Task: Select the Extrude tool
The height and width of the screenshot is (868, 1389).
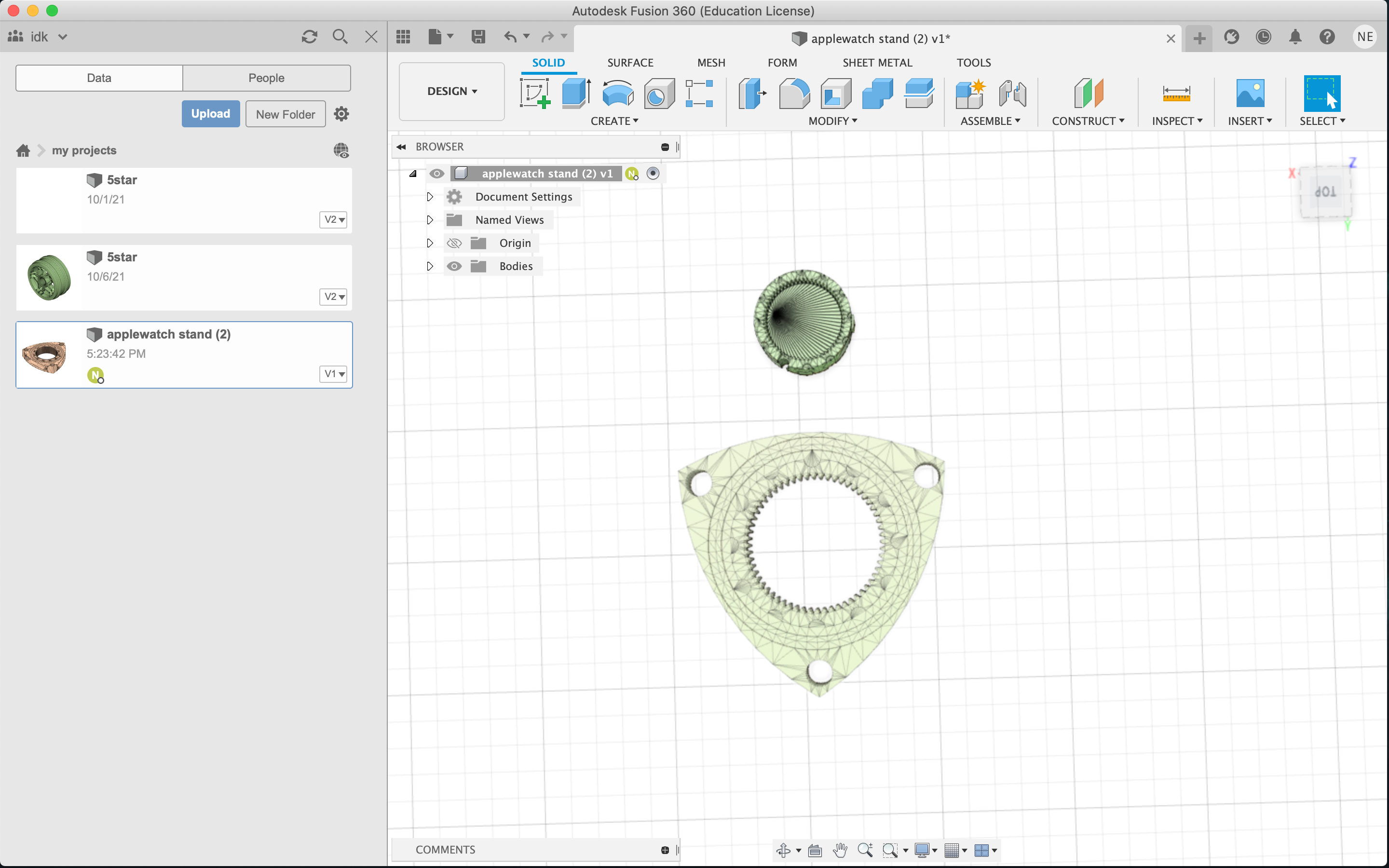Action: point(576,94)
